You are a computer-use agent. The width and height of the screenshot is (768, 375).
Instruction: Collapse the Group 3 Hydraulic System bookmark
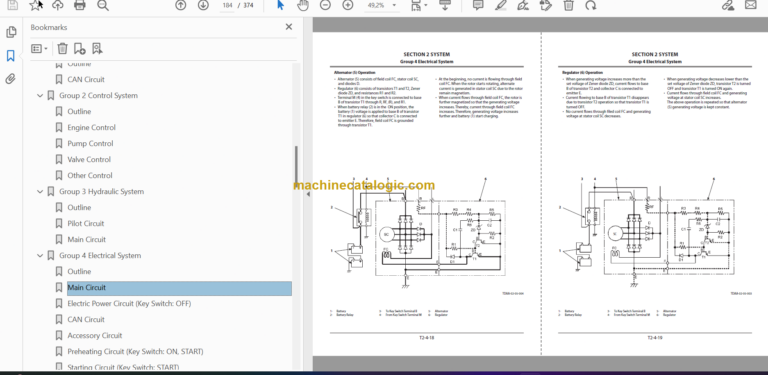tap(40, 191)
